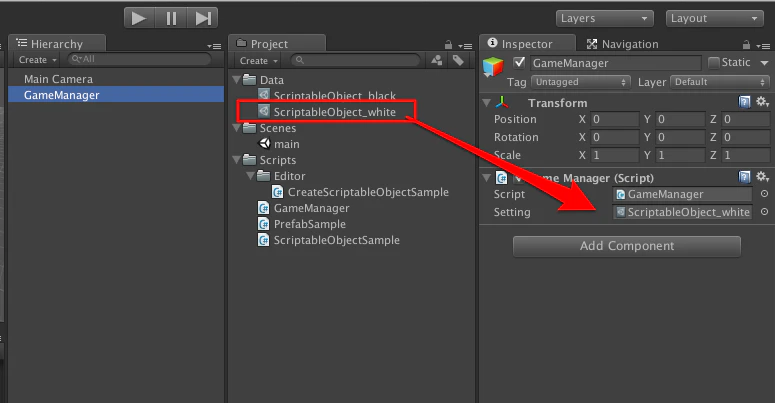Switch to the Navigation tab
Viewport: 775px width, 403px height.
click(x=623, y=44)
